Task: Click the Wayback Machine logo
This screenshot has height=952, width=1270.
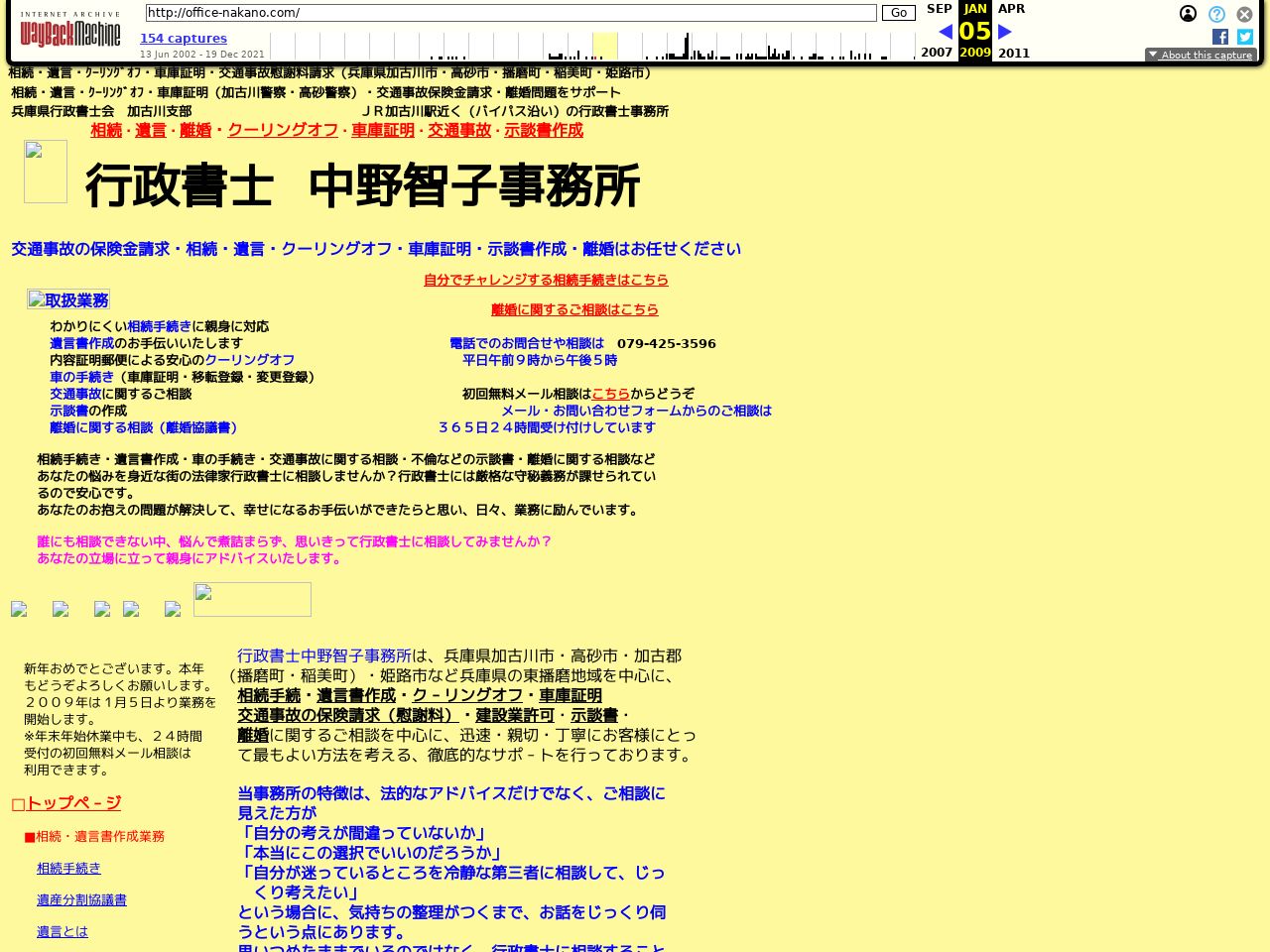Action: tap(69, 30)
